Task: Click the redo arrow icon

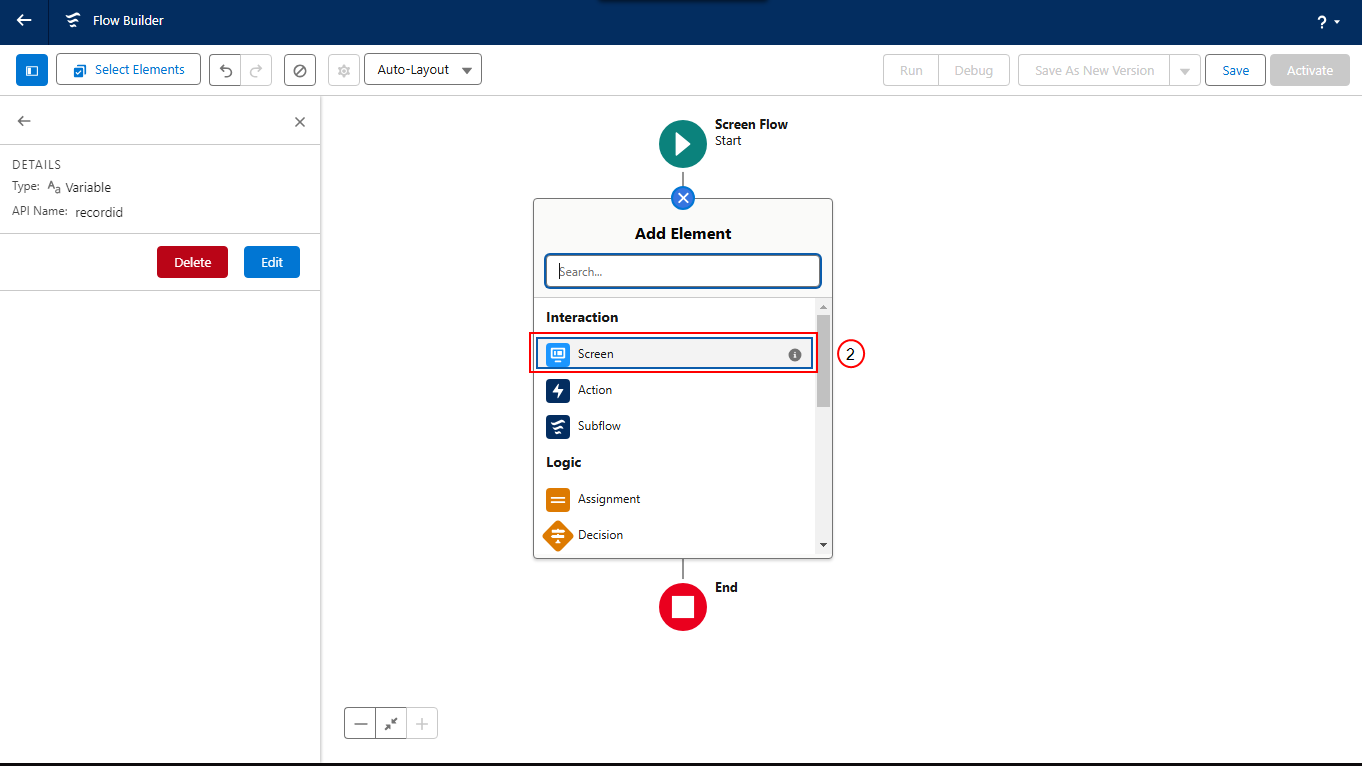Action: (256, 70)
